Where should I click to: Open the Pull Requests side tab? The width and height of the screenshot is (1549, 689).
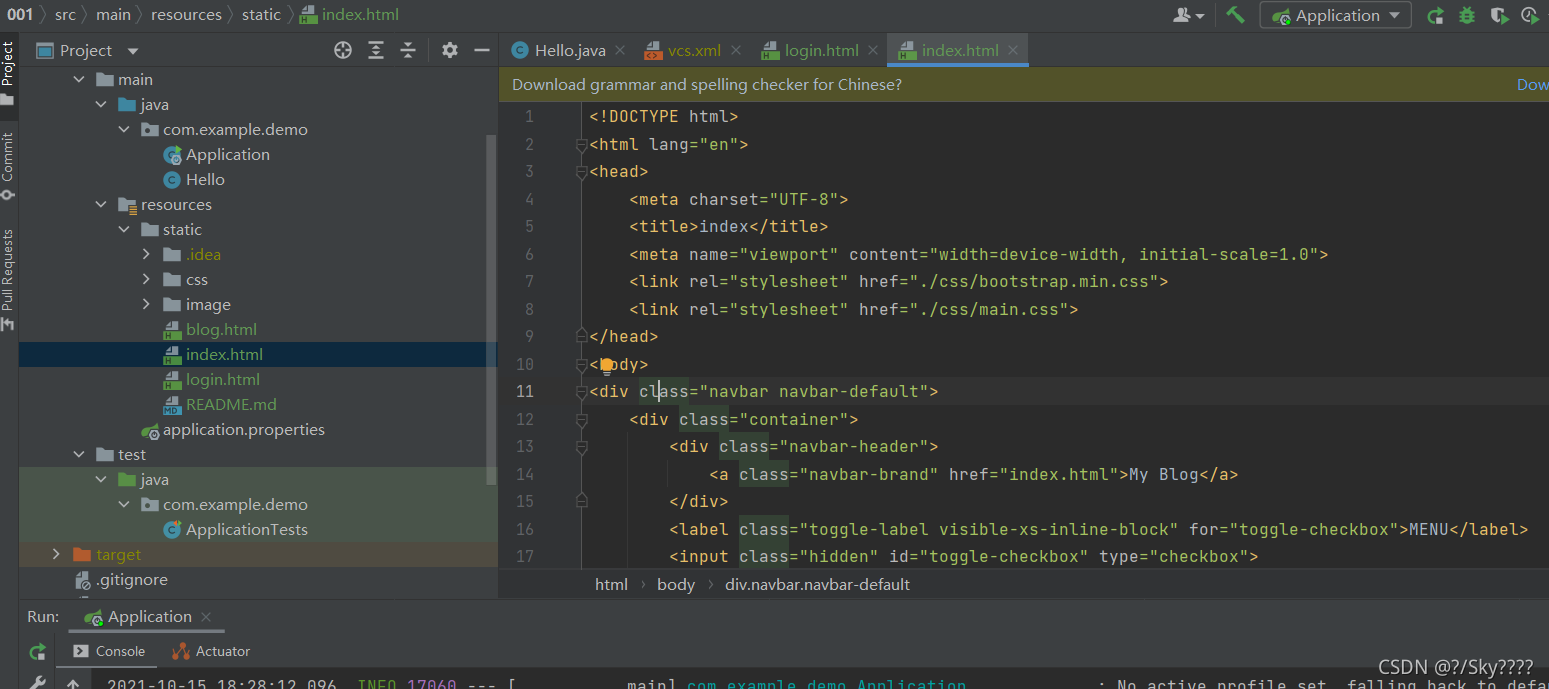[8, 280]
